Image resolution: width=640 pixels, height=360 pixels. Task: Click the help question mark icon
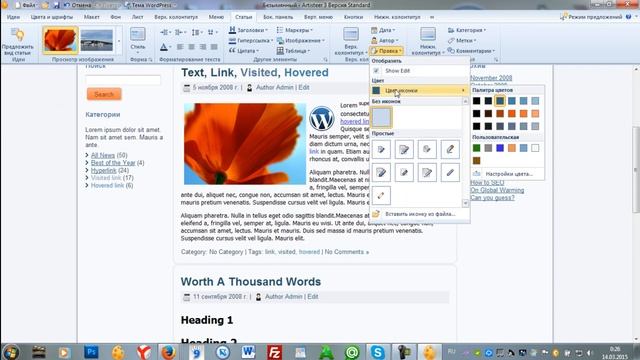(629, 17)
